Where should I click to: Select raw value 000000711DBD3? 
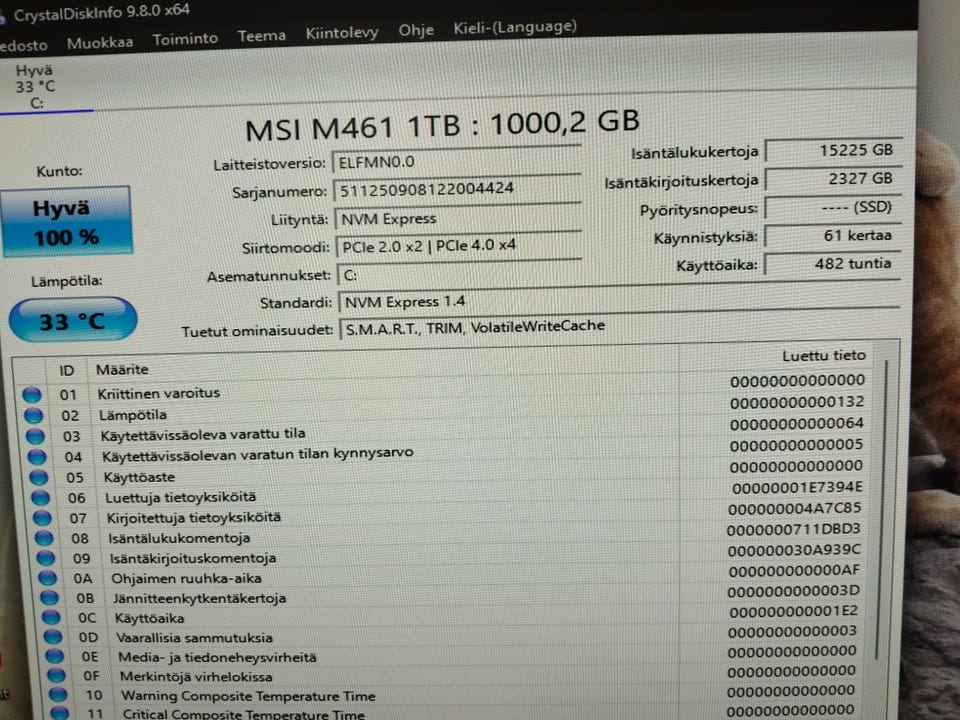click(793, 529)
